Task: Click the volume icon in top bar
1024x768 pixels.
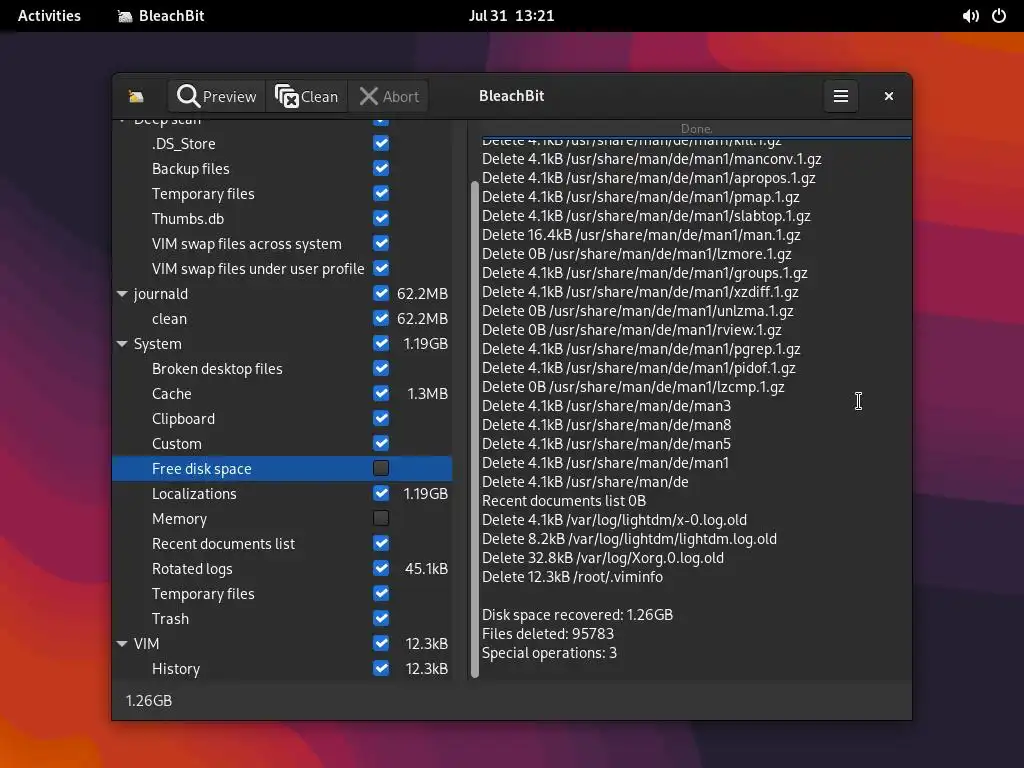Action: point(970,16)
